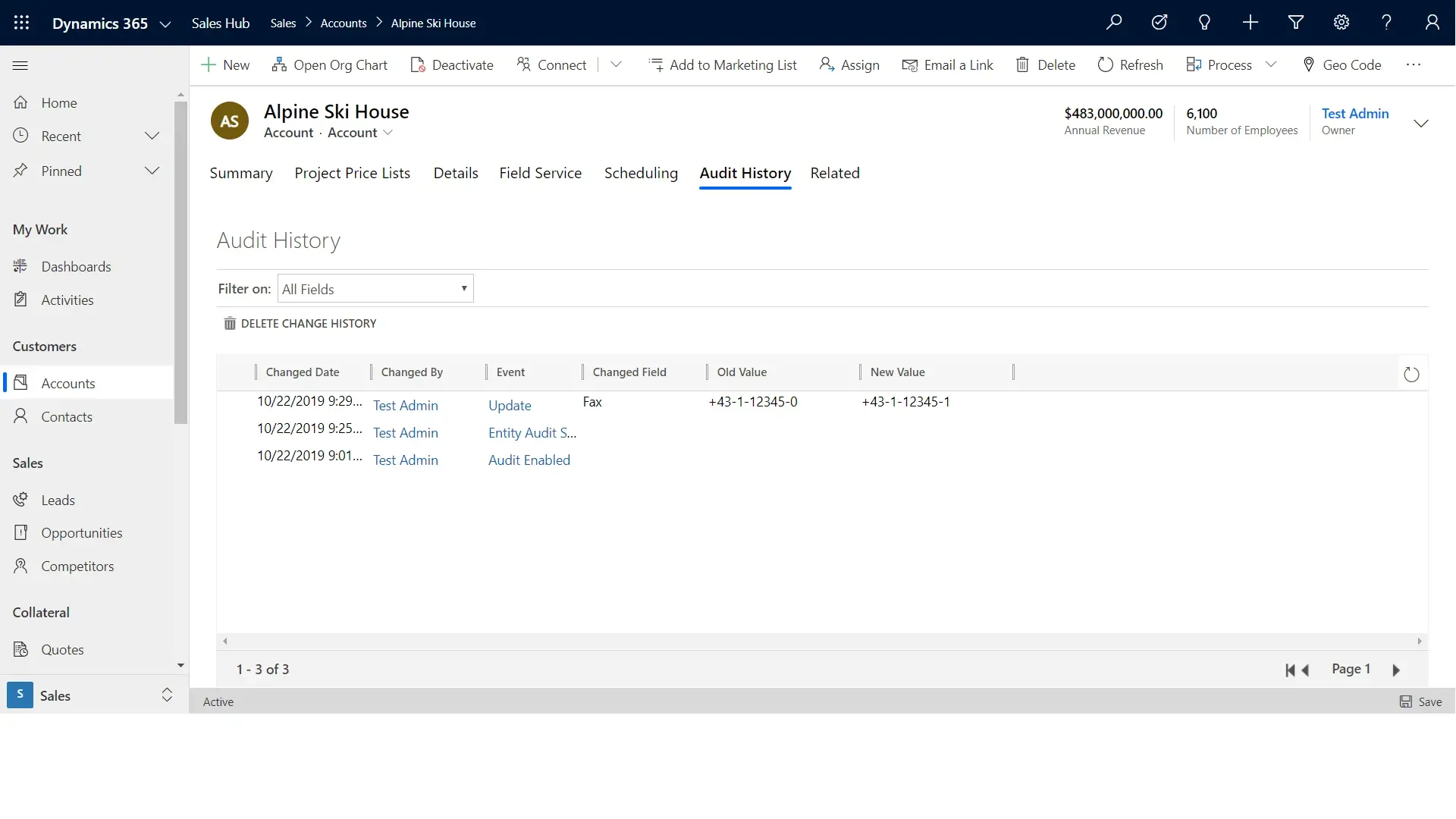This screenshot has height=819, width=1456.
Task: Open the more commands ellipsis
Action: (1414, 65)
